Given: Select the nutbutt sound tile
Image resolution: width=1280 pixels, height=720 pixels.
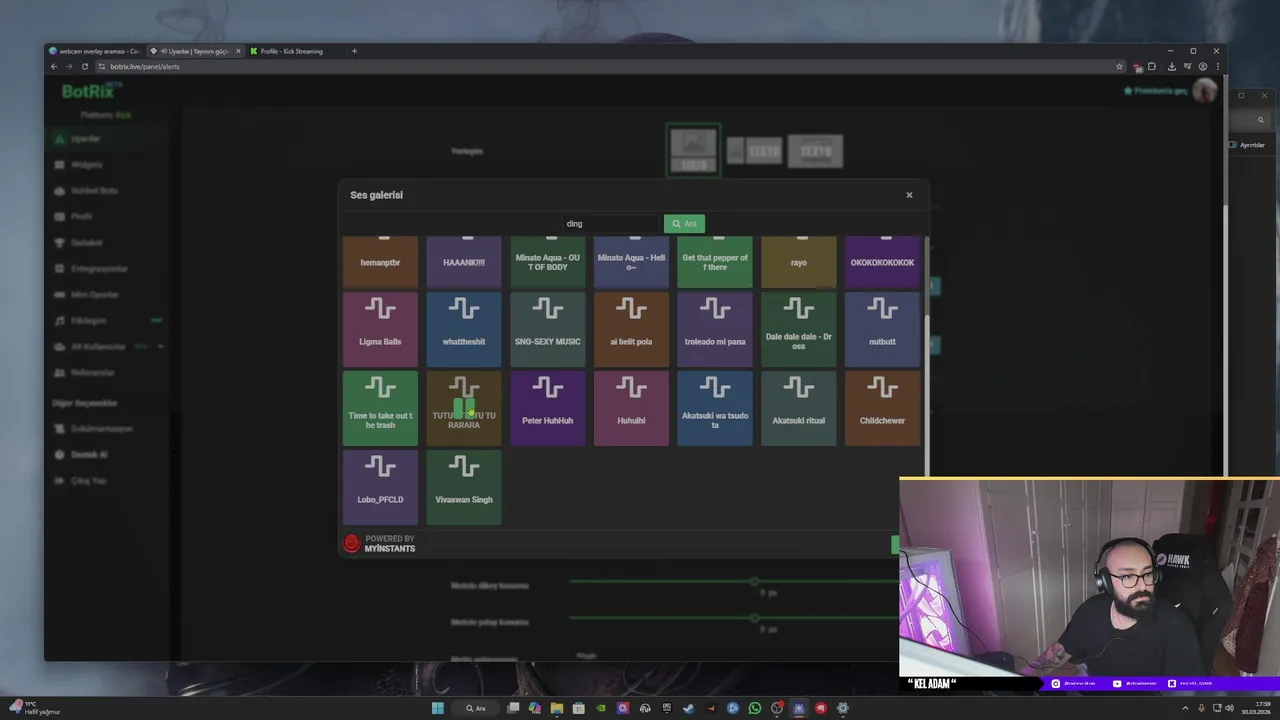Looking at the screenshot, I should tap(882, 329).
